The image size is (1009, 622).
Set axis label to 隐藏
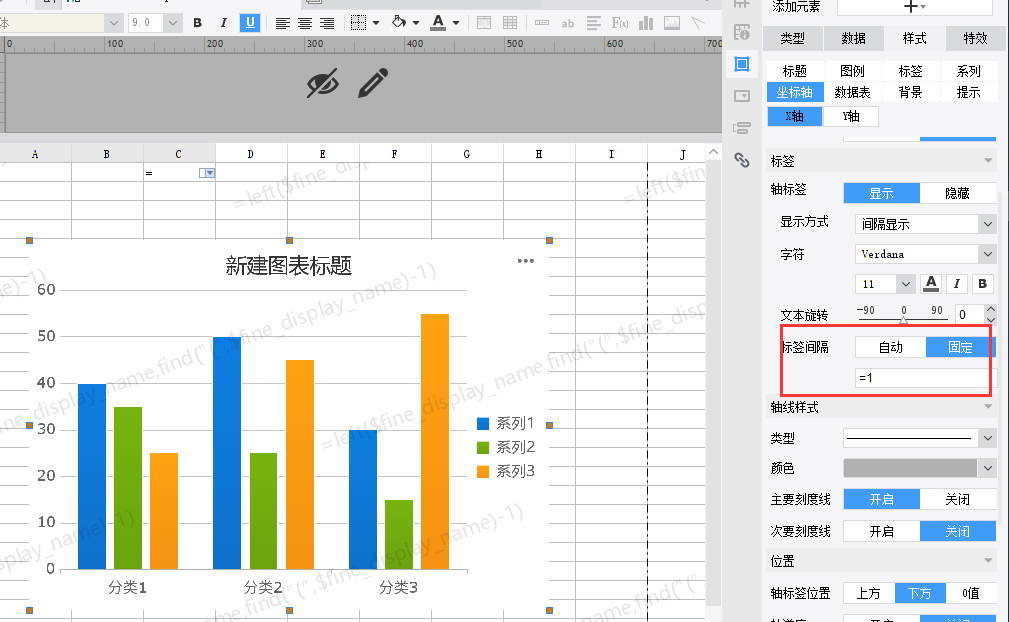coord(958,193)
